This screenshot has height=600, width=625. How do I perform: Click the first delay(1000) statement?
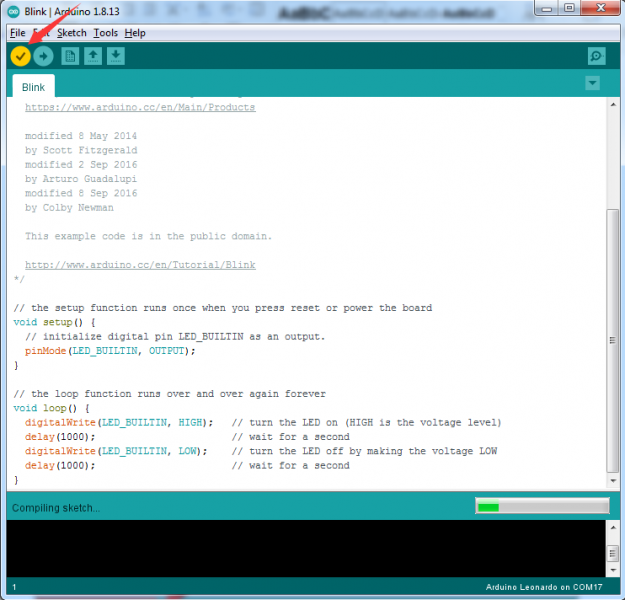coord(60,437)
